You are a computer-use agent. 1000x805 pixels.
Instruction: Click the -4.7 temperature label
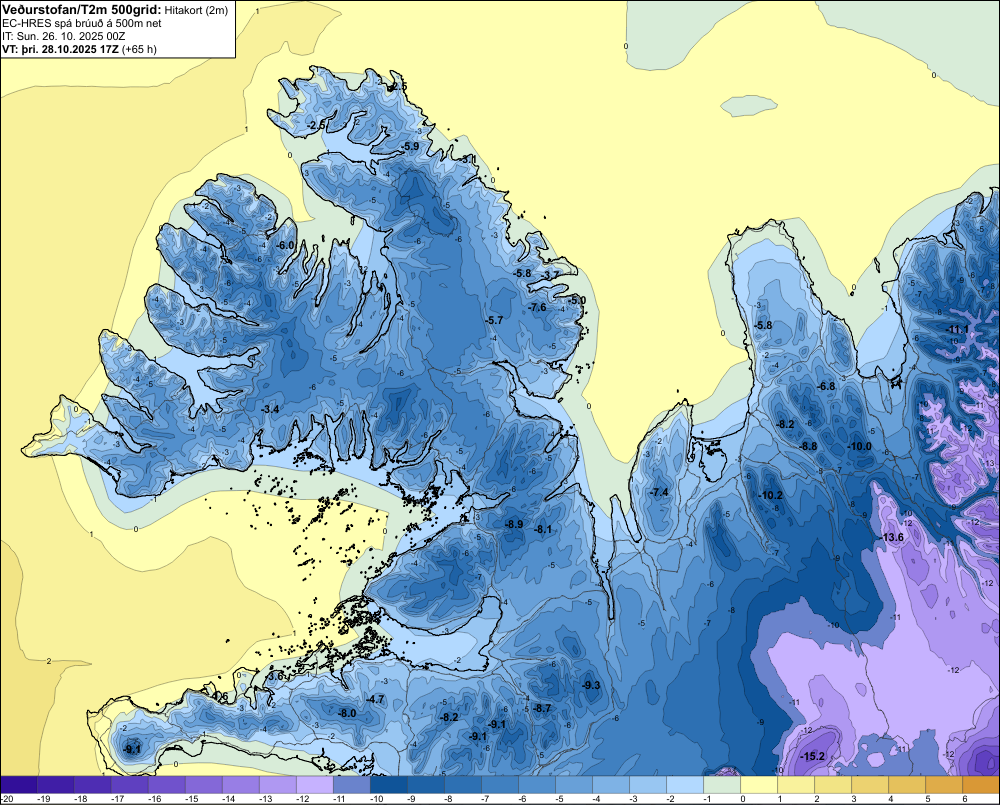(x=376, y=700)
